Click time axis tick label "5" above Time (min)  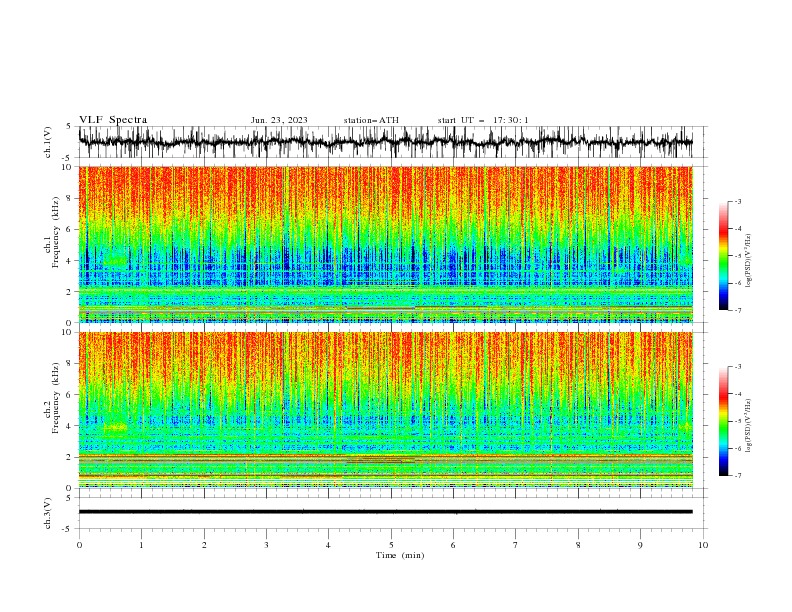(x=391, y=545)
